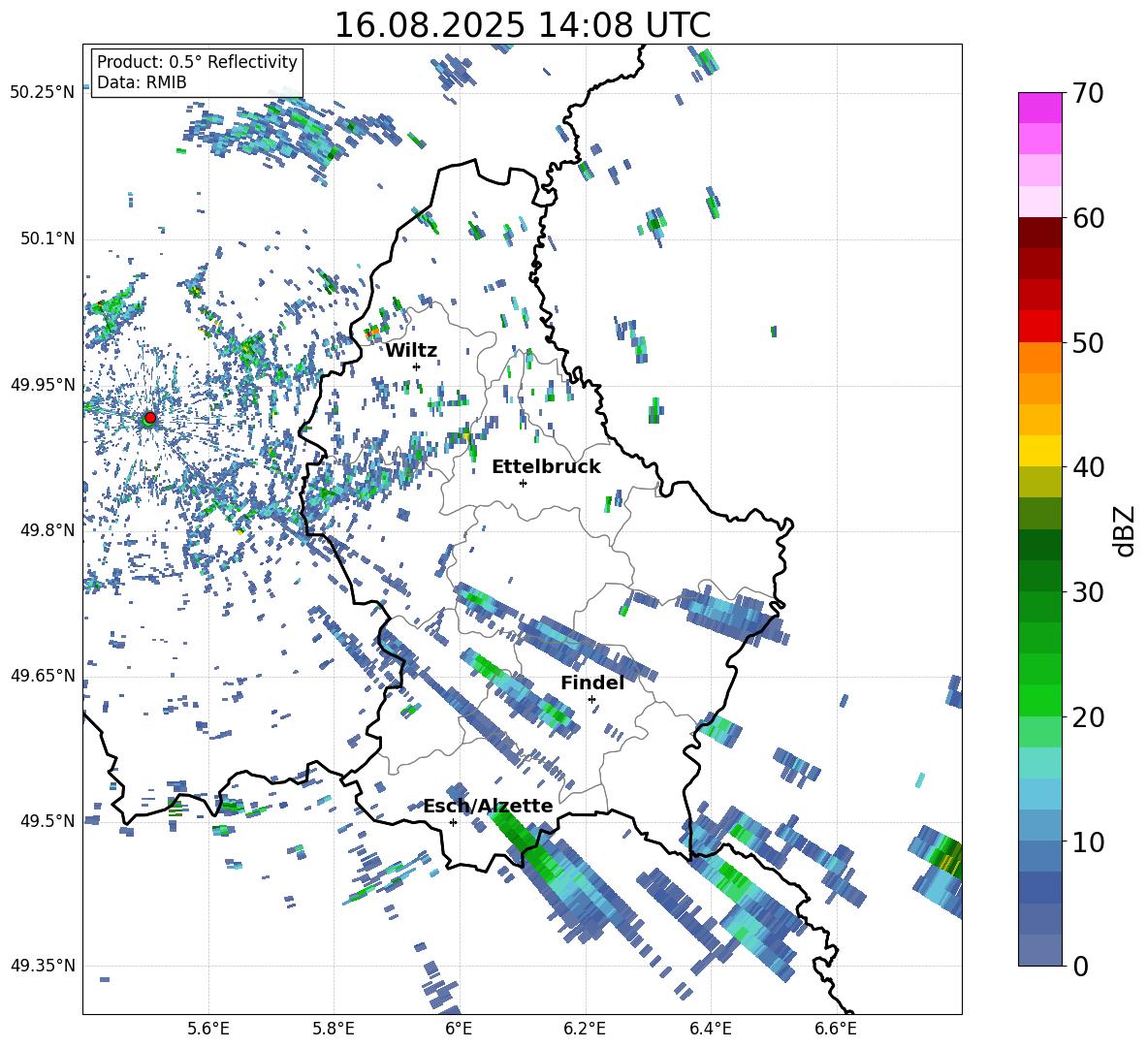
Task: Click the 50.1°N latitude label
Action: coord(48,238)
